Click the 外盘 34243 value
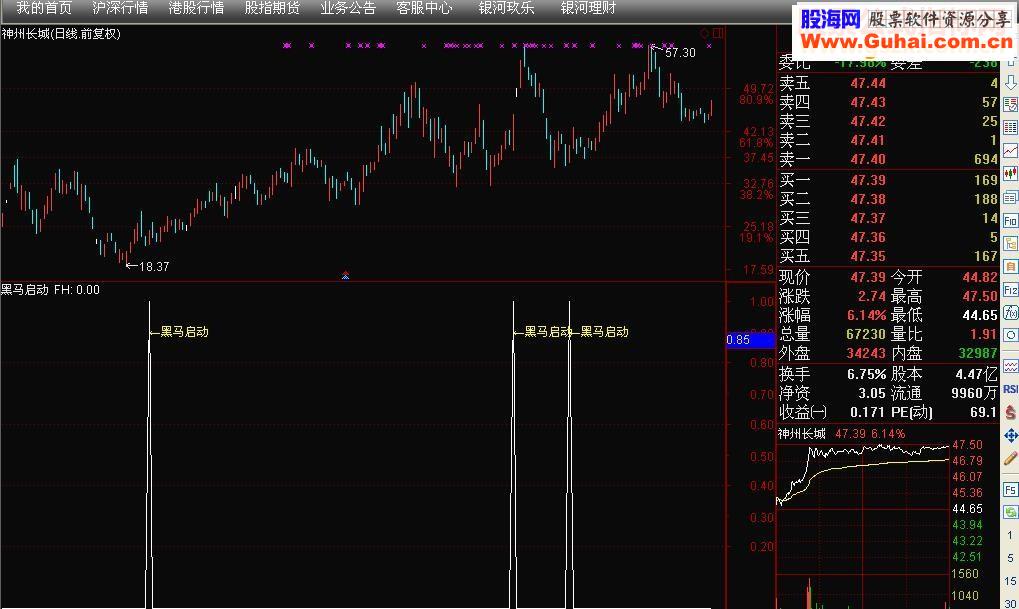 pos(866,353)
